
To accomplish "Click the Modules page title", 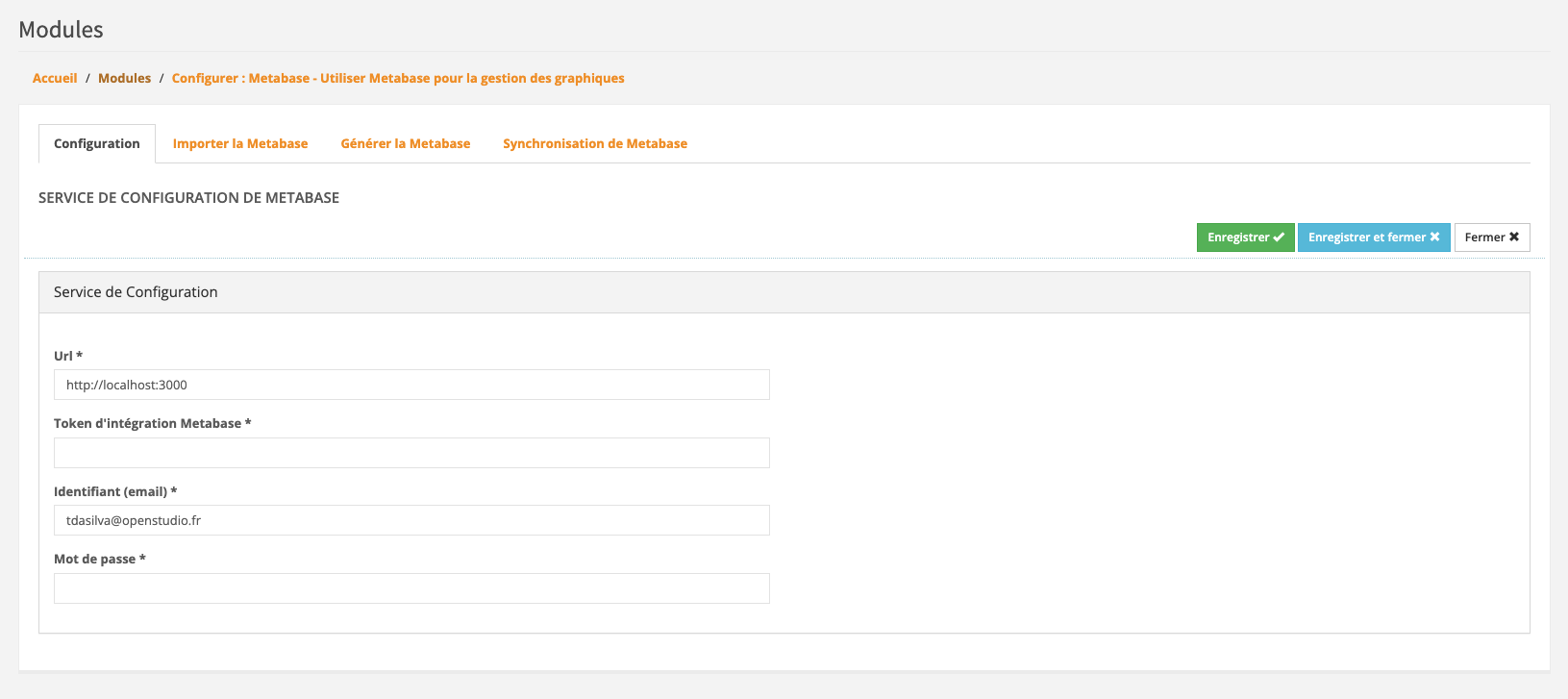I will tap(61, 30).
